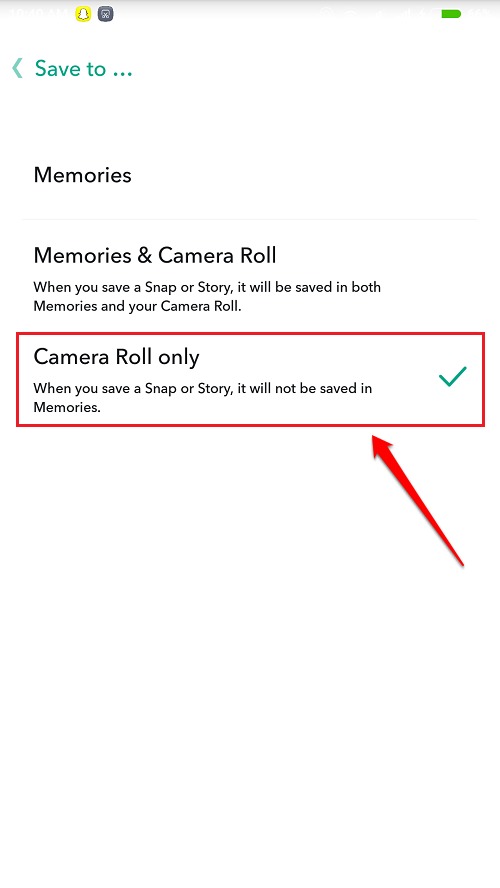Screen dimensions: 500x888
Task: Tap empty area below the options list
Action: click(x=250, y=708)
